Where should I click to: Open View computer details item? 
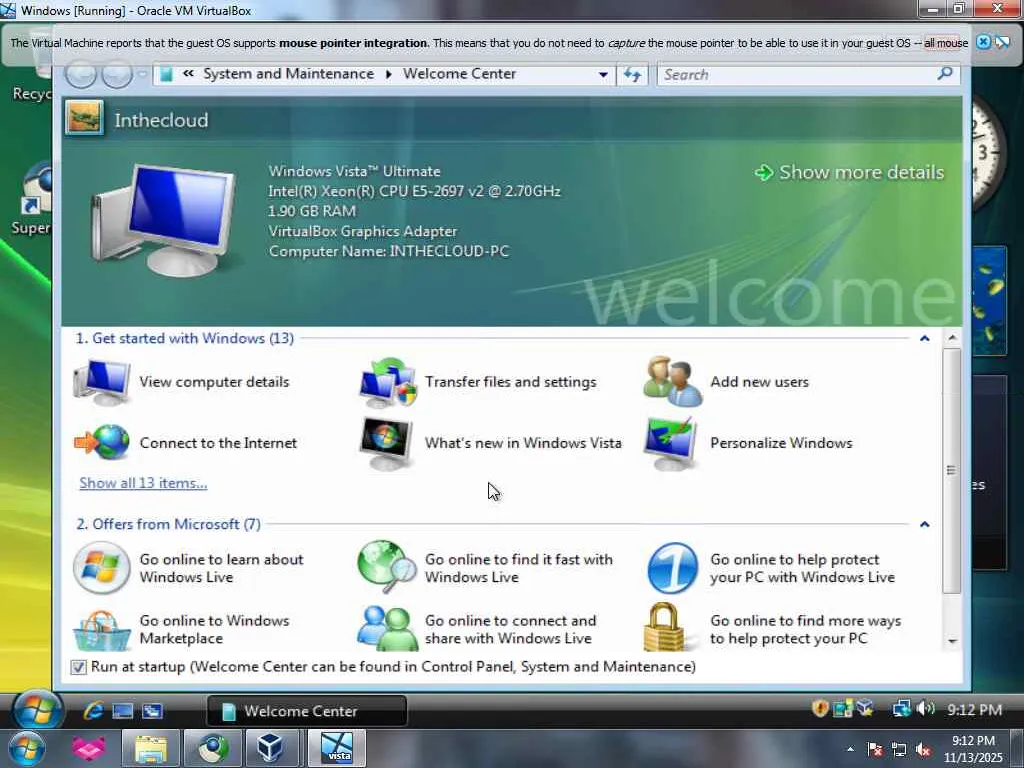tap(182, 382)
